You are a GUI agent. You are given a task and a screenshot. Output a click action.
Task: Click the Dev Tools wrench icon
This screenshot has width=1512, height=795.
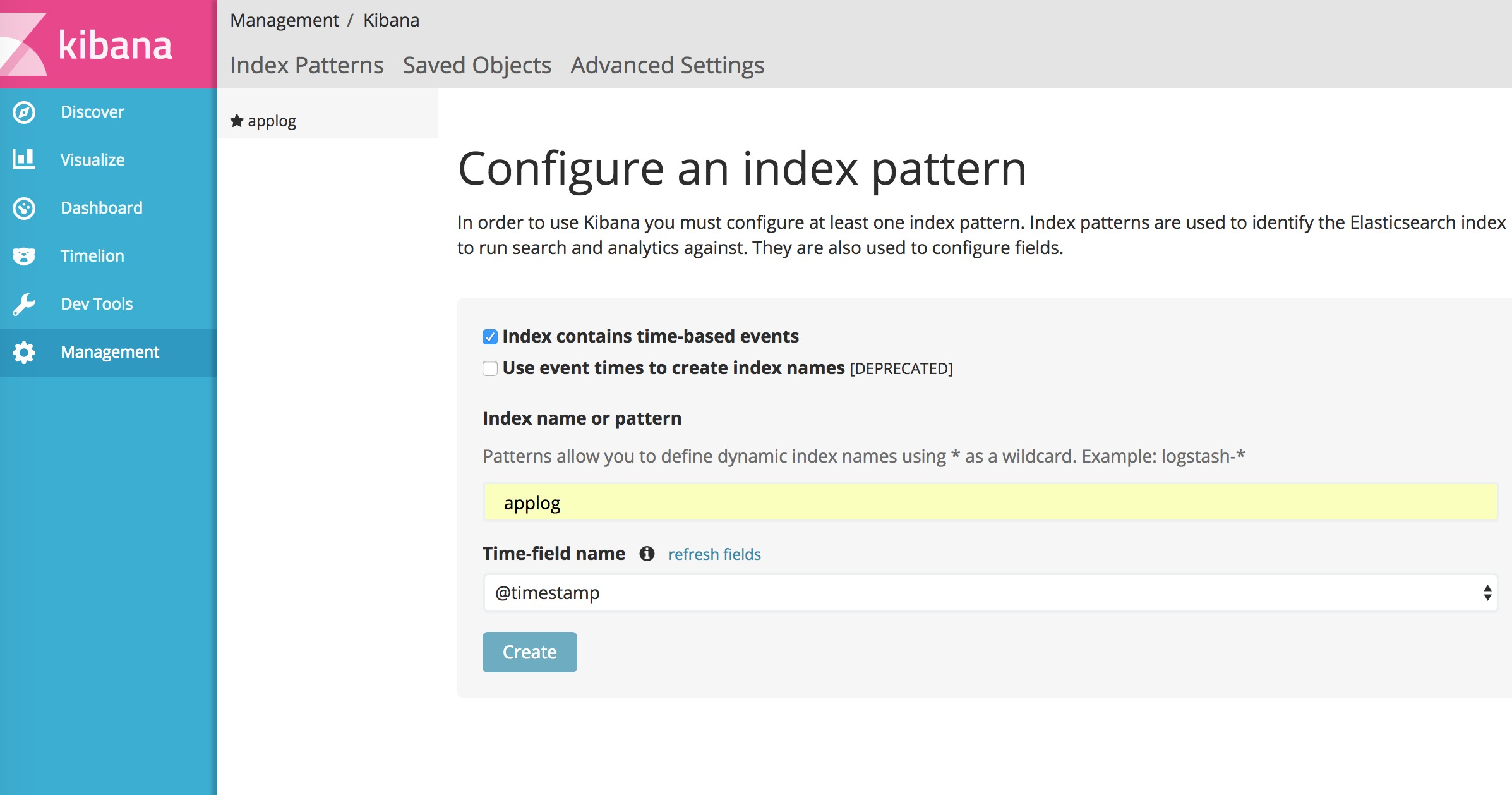pyautogui.click(x=24, y=304)
